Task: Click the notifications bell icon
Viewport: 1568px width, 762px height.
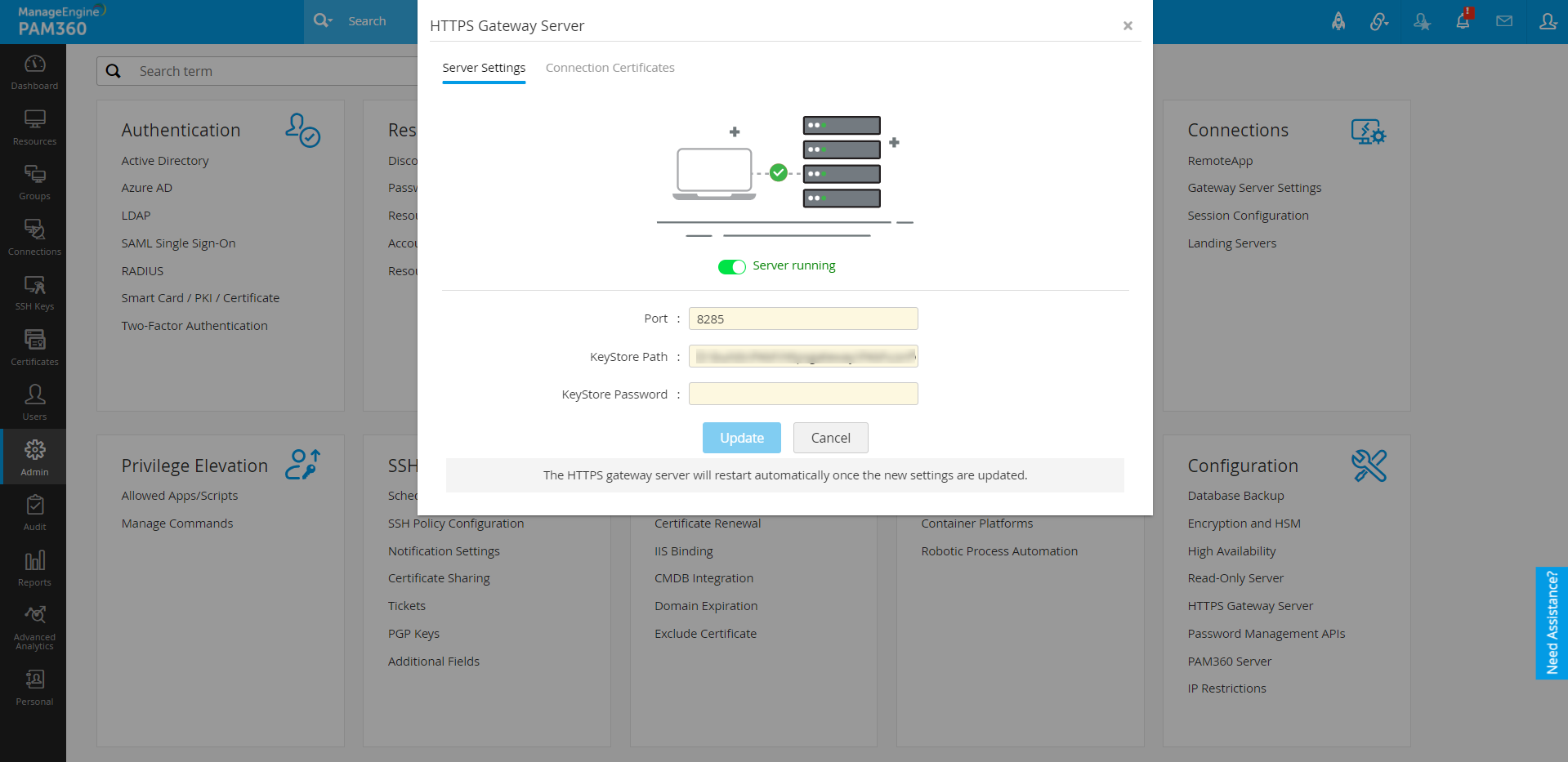Action: [1463, 21]
